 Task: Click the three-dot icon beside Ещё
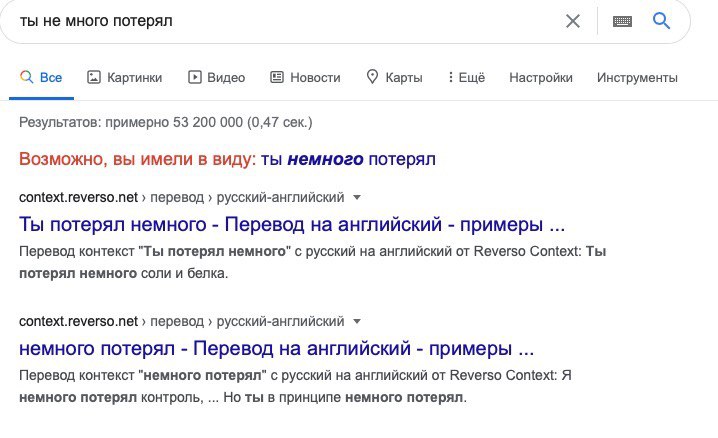[x=450, y=77]
